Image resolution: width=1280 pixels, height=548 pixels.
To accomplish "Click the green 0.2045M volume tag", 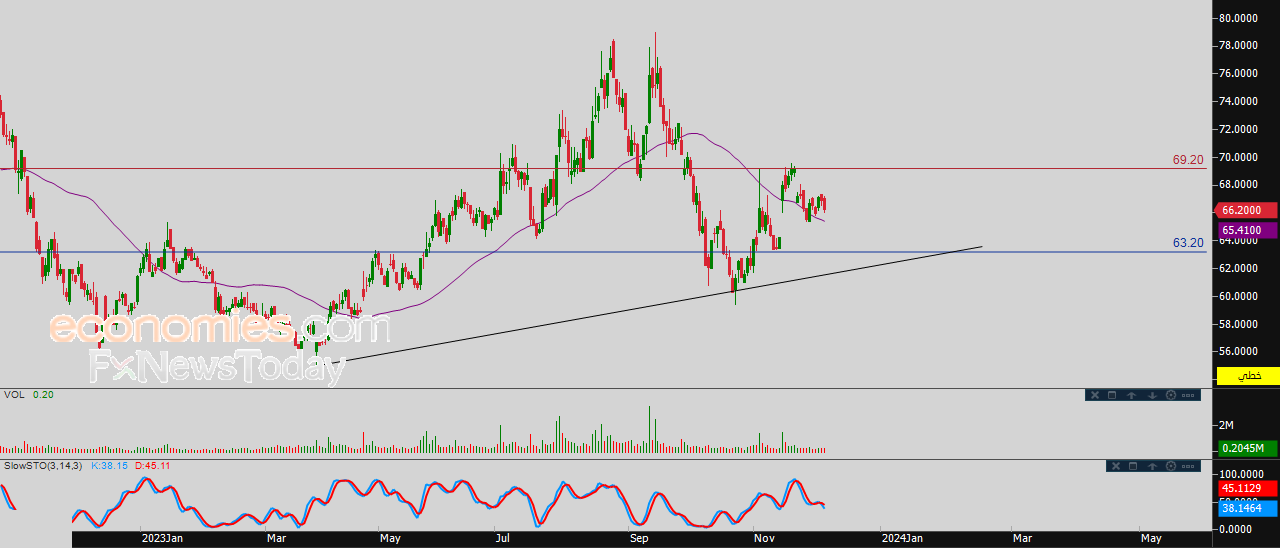I will (1248, 448).
